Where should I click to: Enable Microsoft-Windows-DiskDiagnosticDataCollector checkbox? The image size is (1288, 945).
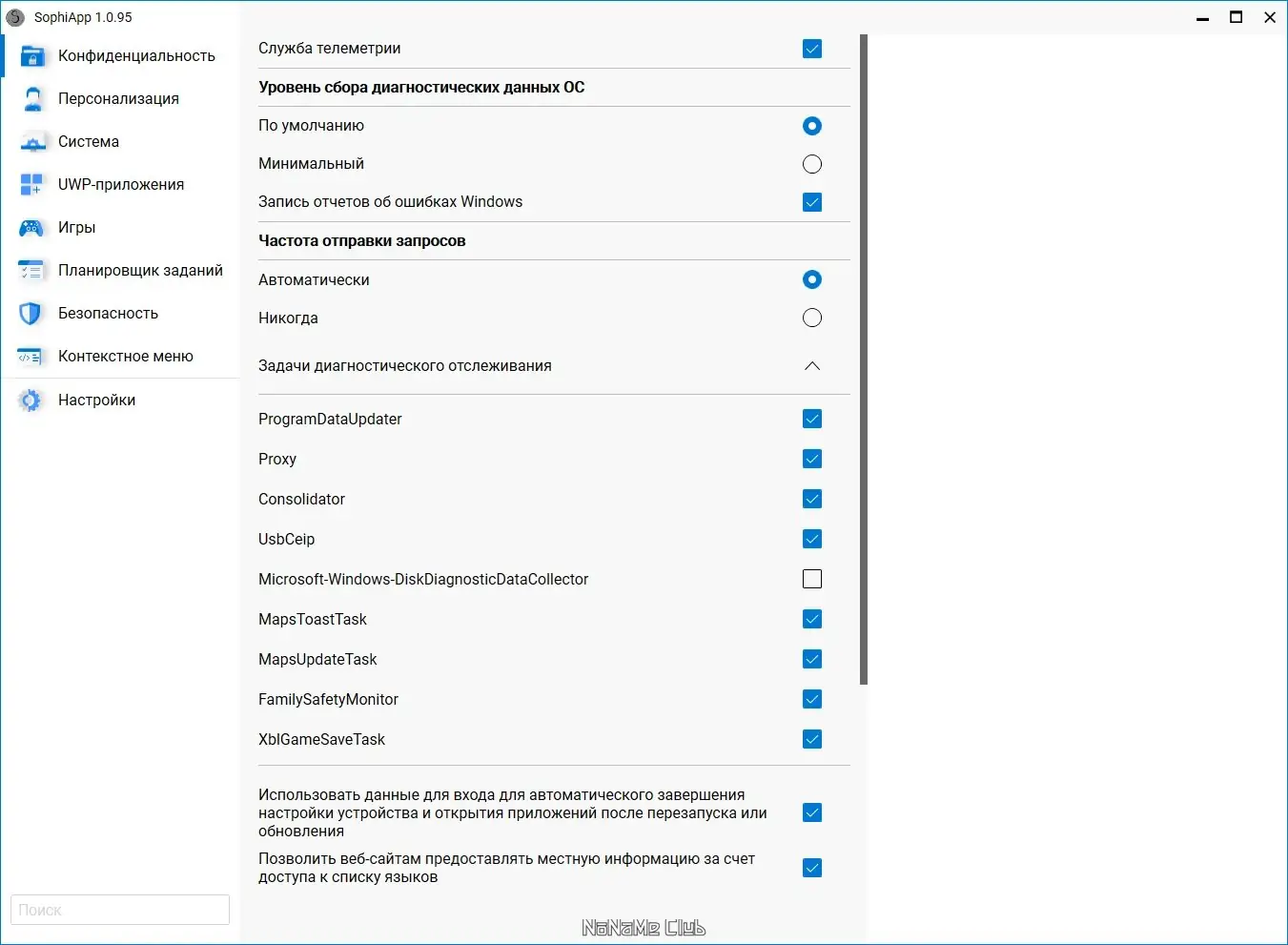[812, 579]
